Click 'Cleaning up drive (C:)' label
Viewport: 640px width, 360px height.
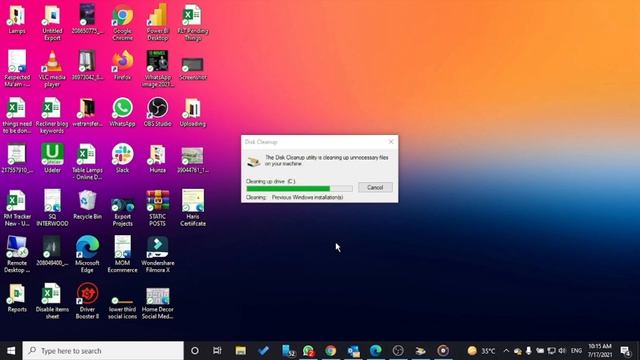[x=270, y=181]
